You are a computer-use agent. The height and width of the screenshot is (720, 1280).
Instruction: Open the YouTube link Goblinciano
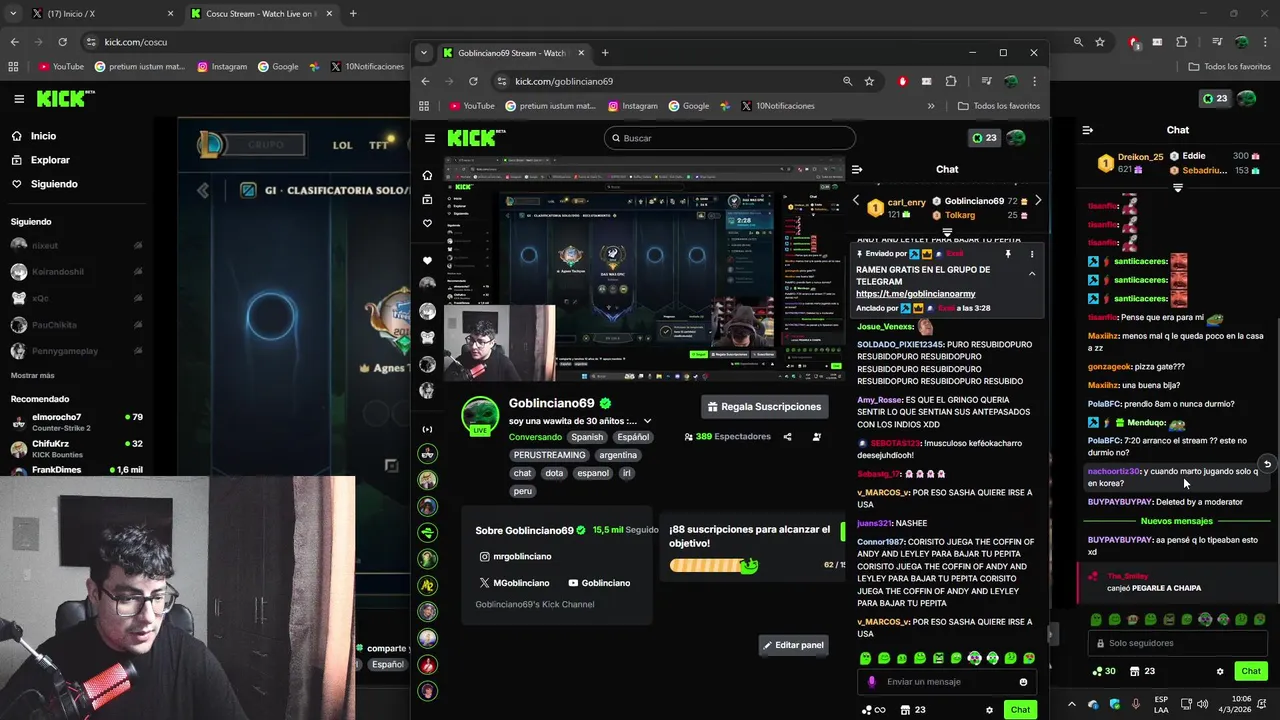point(599,583)
